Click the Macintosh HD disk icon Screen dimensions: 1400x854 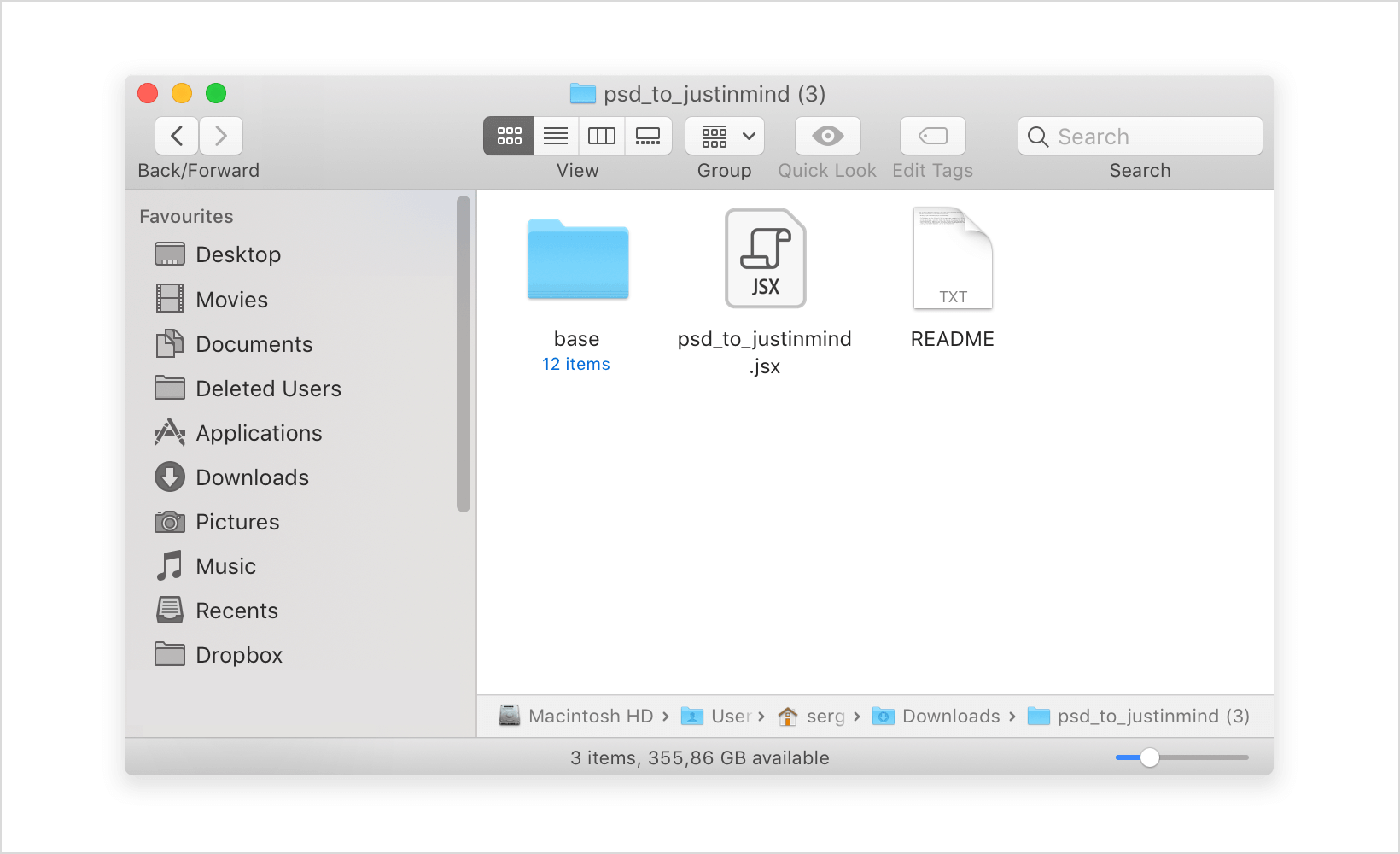click(x=510, y=716)
